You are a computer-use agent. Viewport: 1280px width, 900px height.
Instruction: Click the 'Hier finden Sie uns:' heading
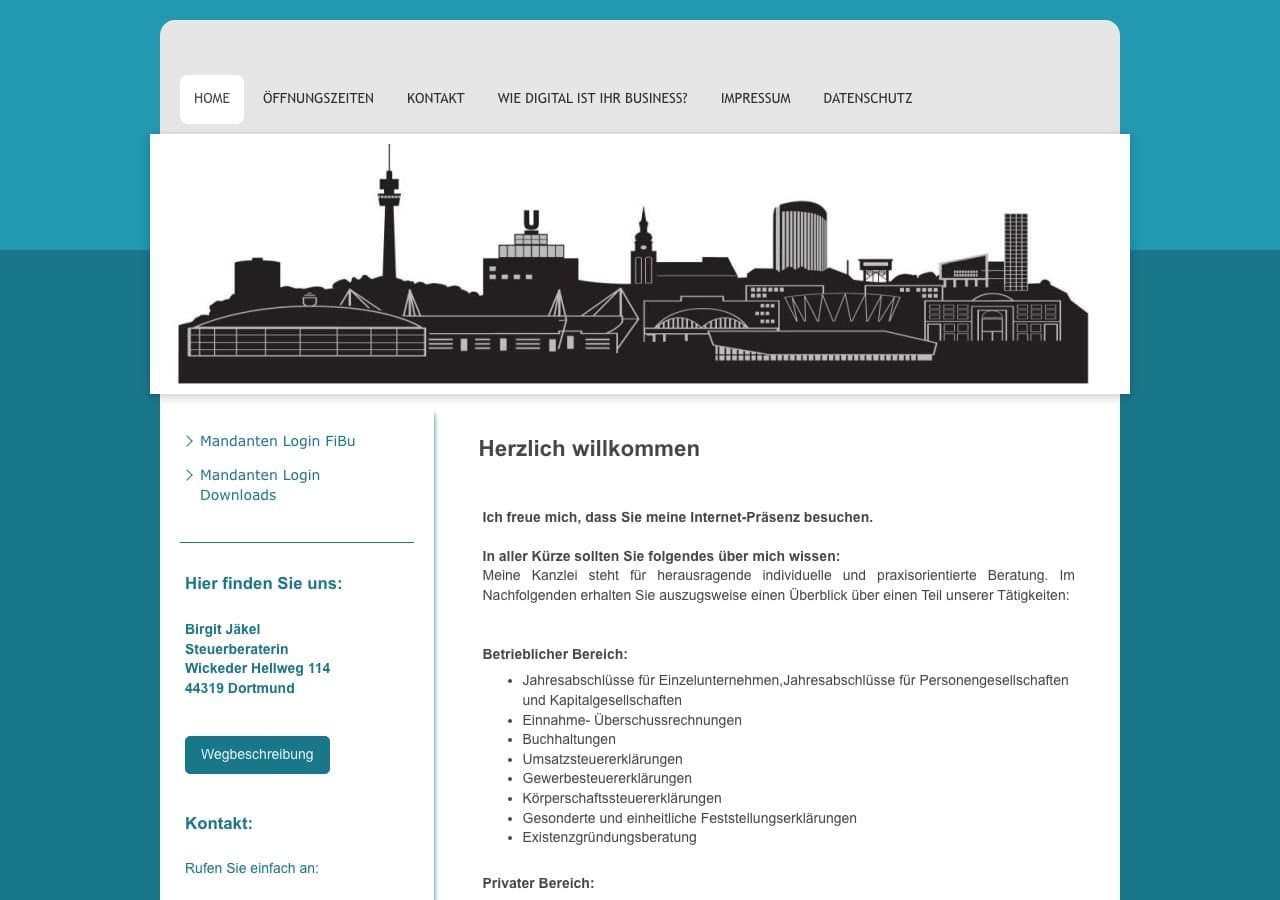[263, 583]
